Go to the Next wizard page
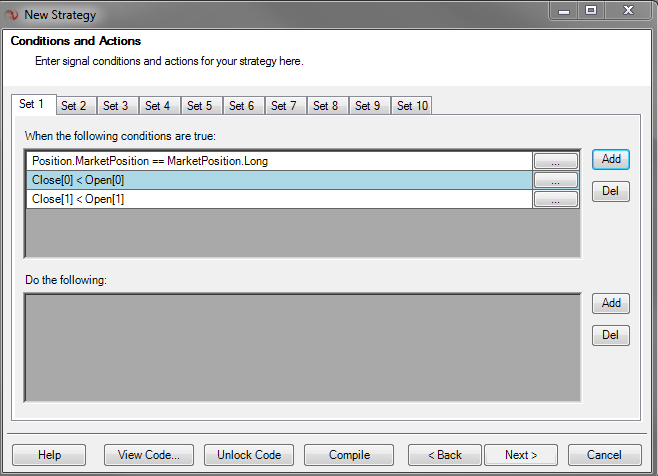 [x=521, y=455]
